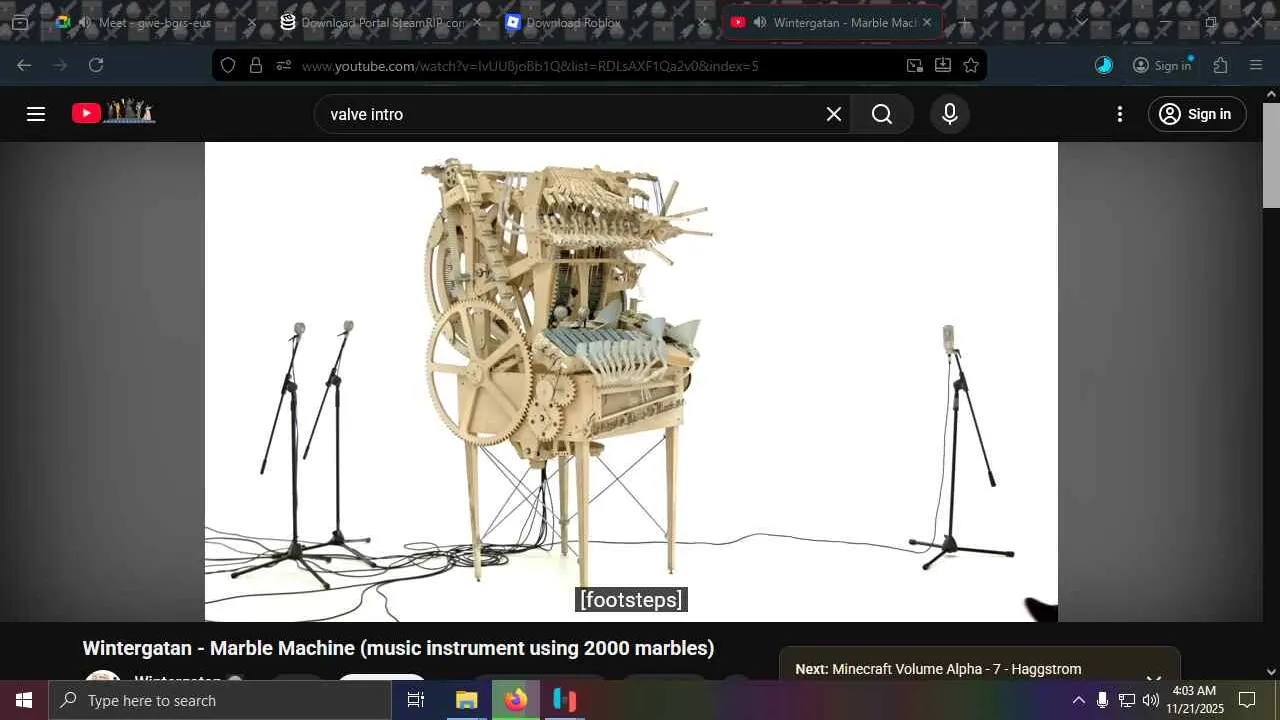The image size is (1280, 720).
Task: Click the Windows taskbar search box
Action: pos(220,700)
